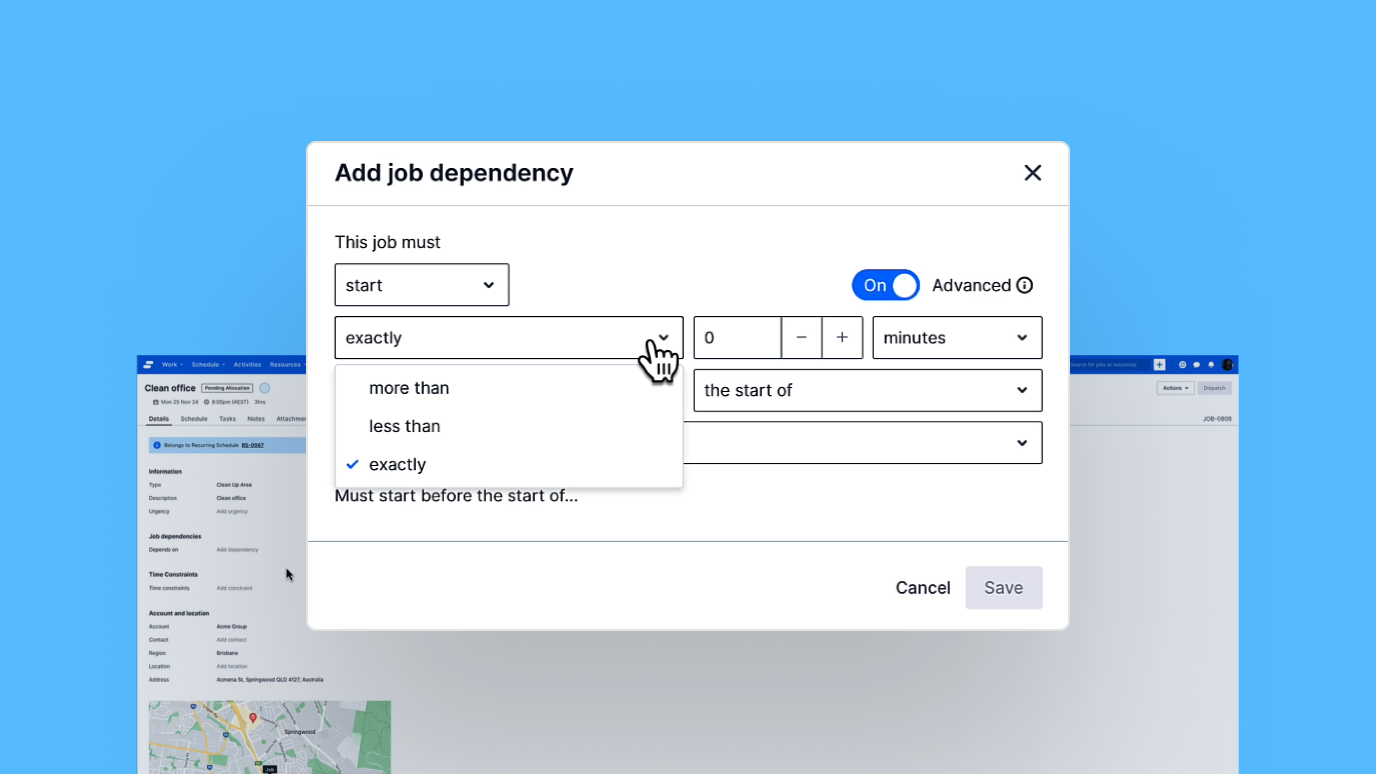This screenshot has width=1376, height=774.
Task: Open the Work menu in the navigation bar
Action: 170,364
